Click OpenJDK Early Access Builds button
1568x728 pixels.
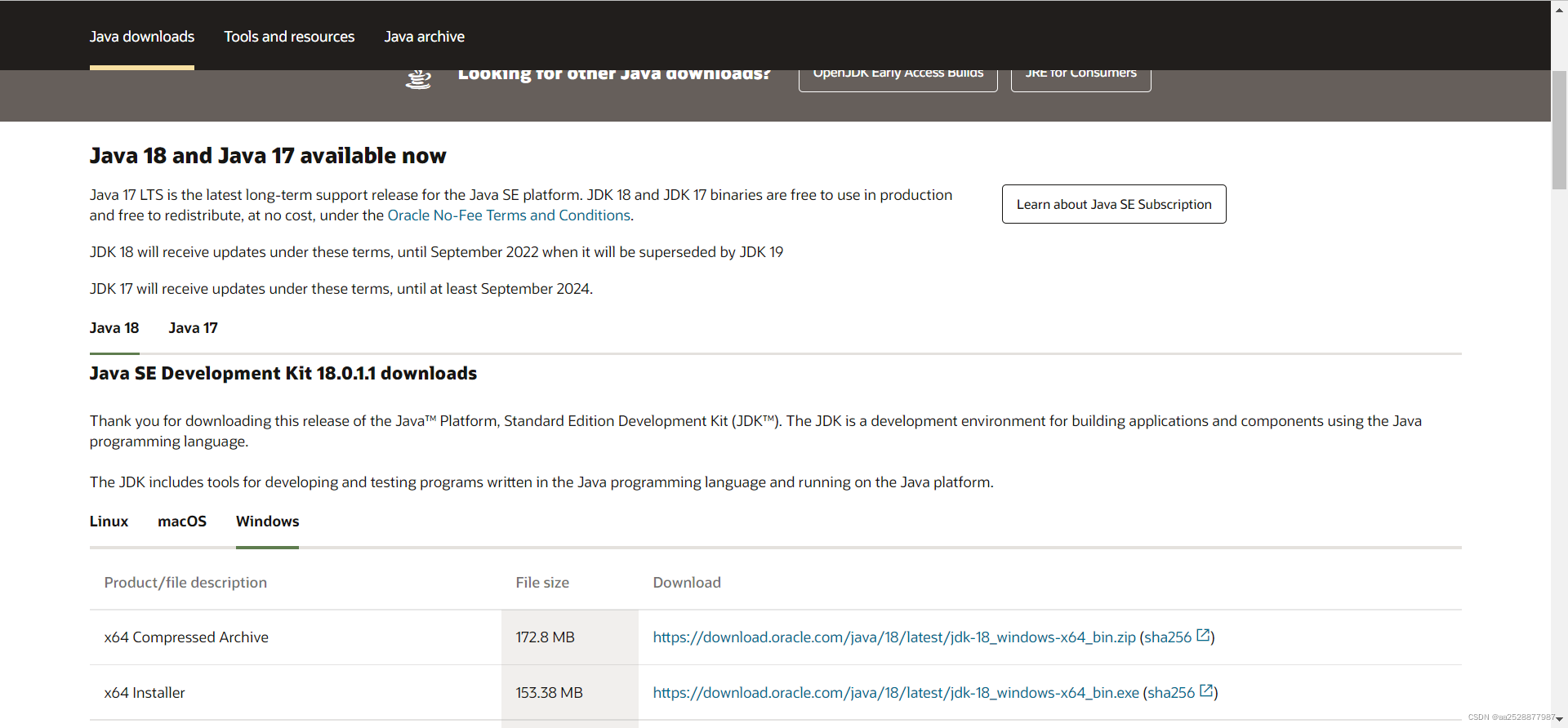tap(898, 80)
